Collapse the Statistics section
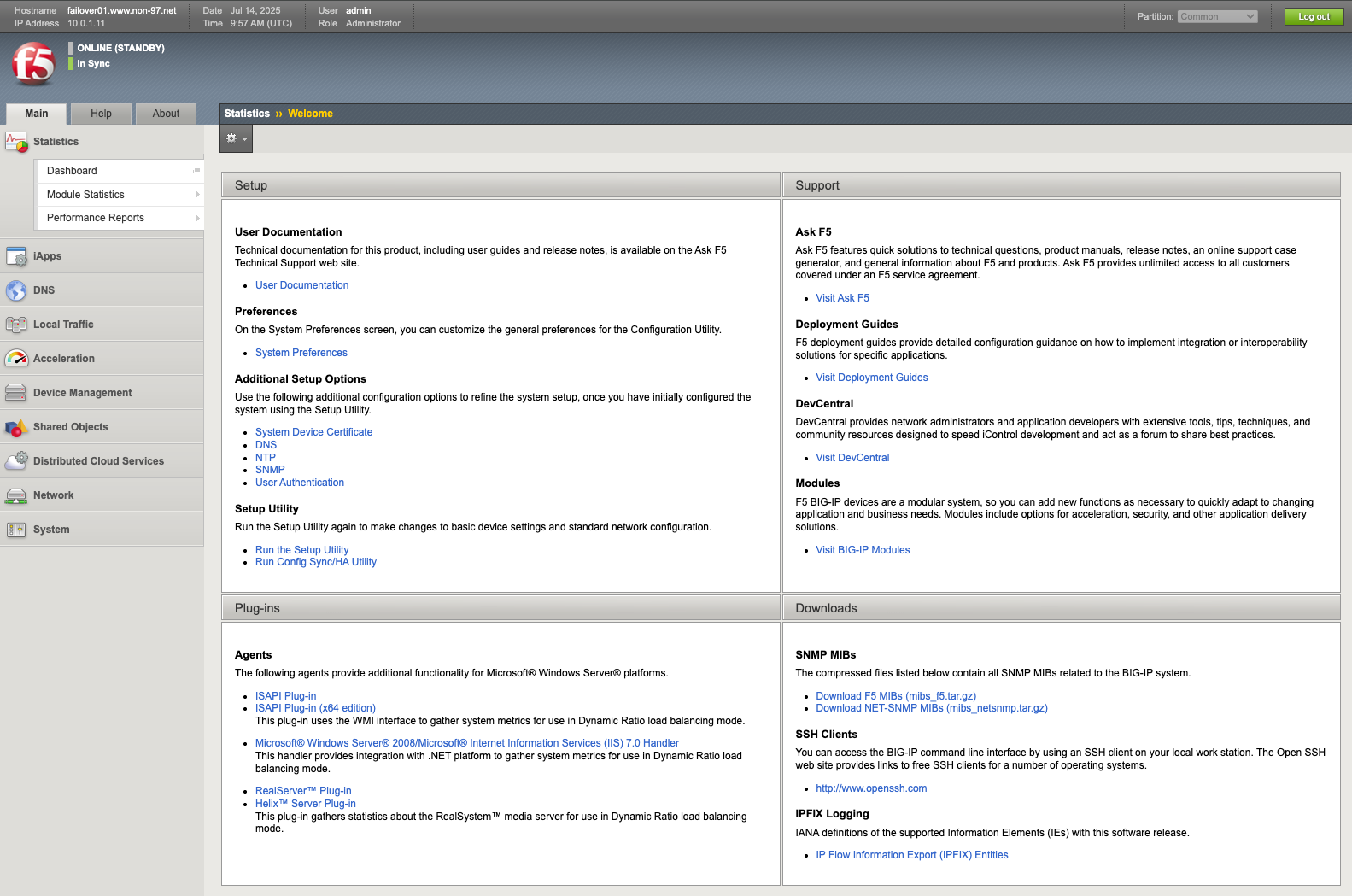The image size is (1352, 896). click(x=102, y=142)
